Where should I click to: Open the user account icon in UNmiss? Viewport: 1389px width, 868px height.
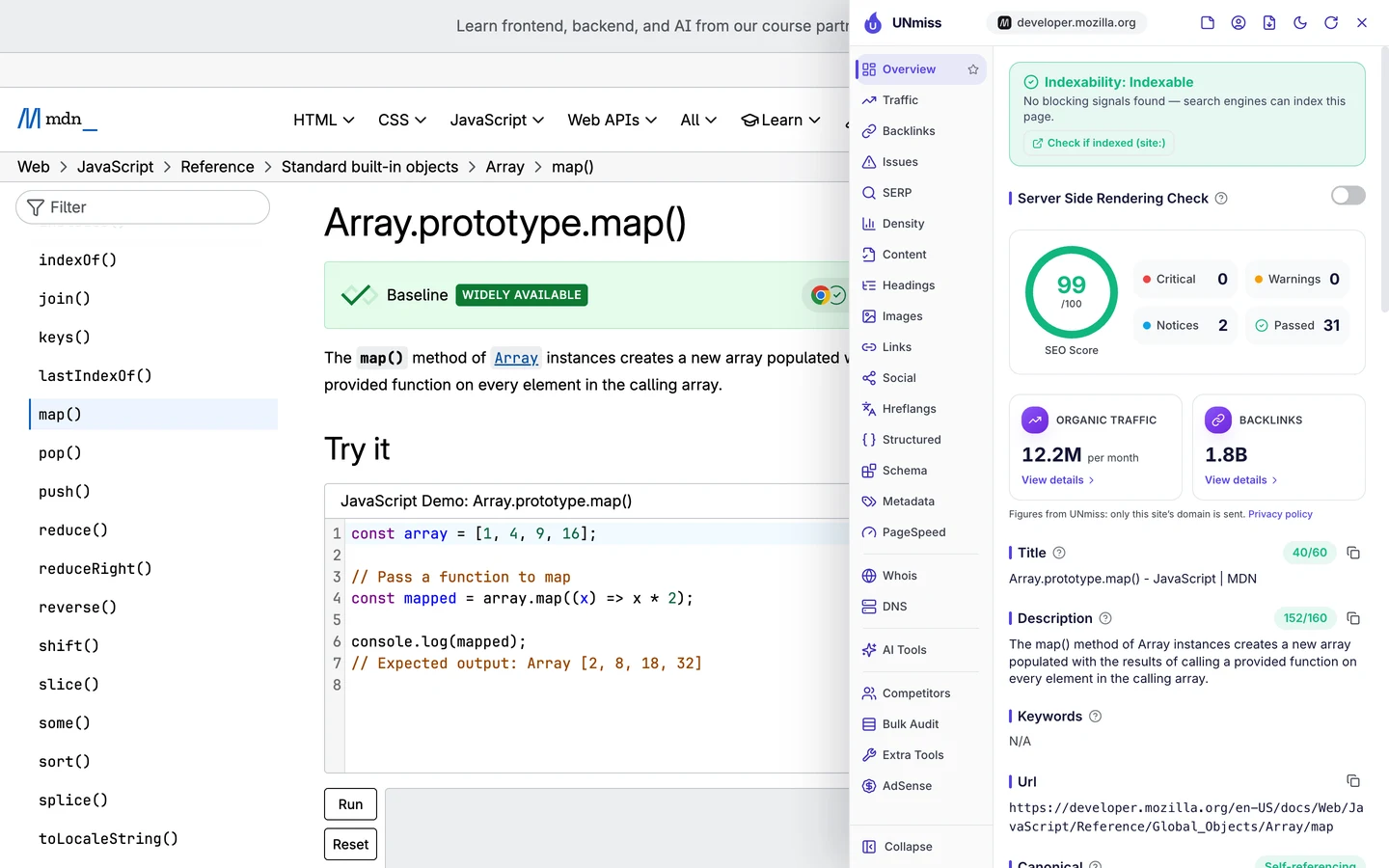(1239, 23)
